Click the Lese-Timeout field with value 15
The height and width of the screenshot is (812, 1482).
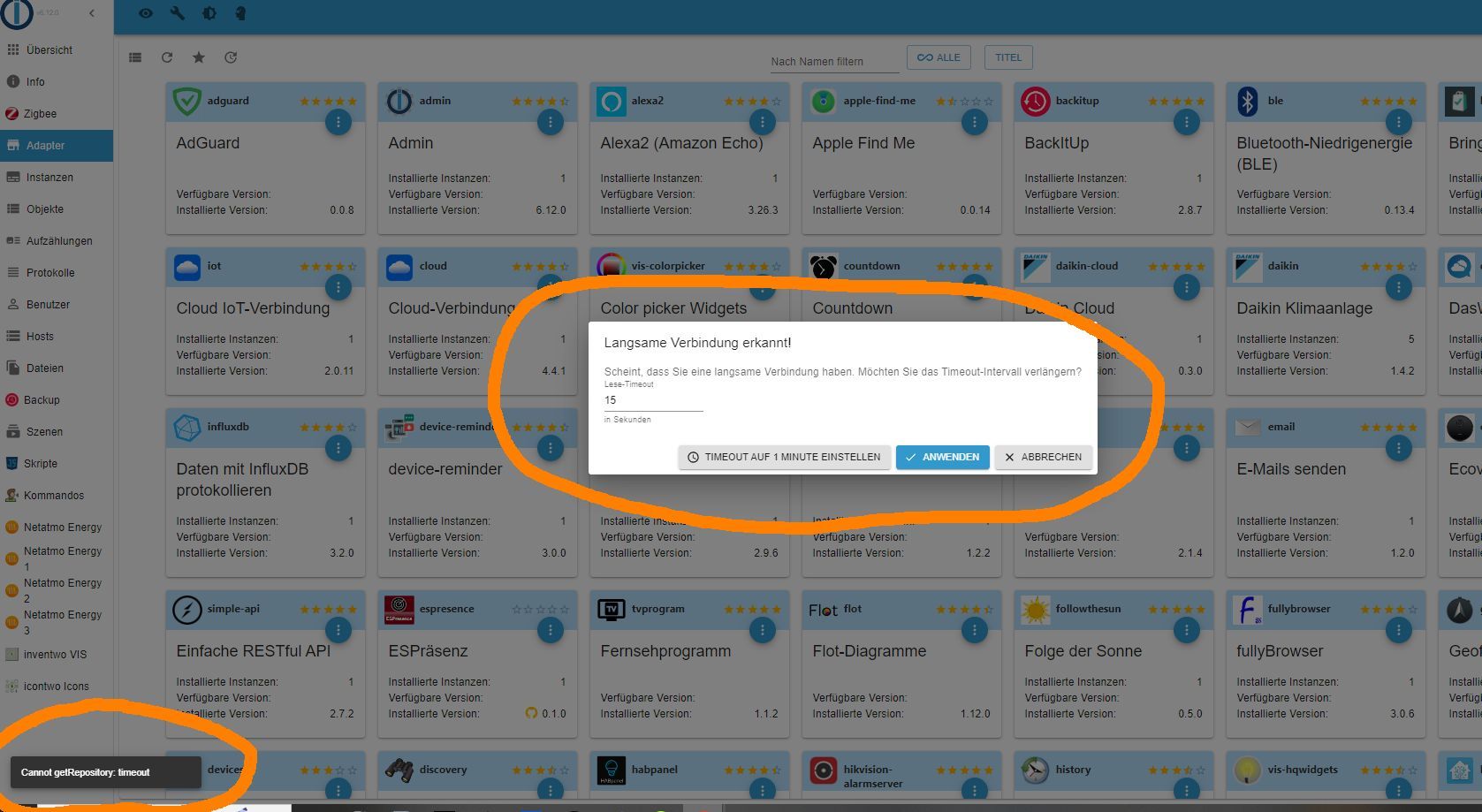[x=653, y=400]
